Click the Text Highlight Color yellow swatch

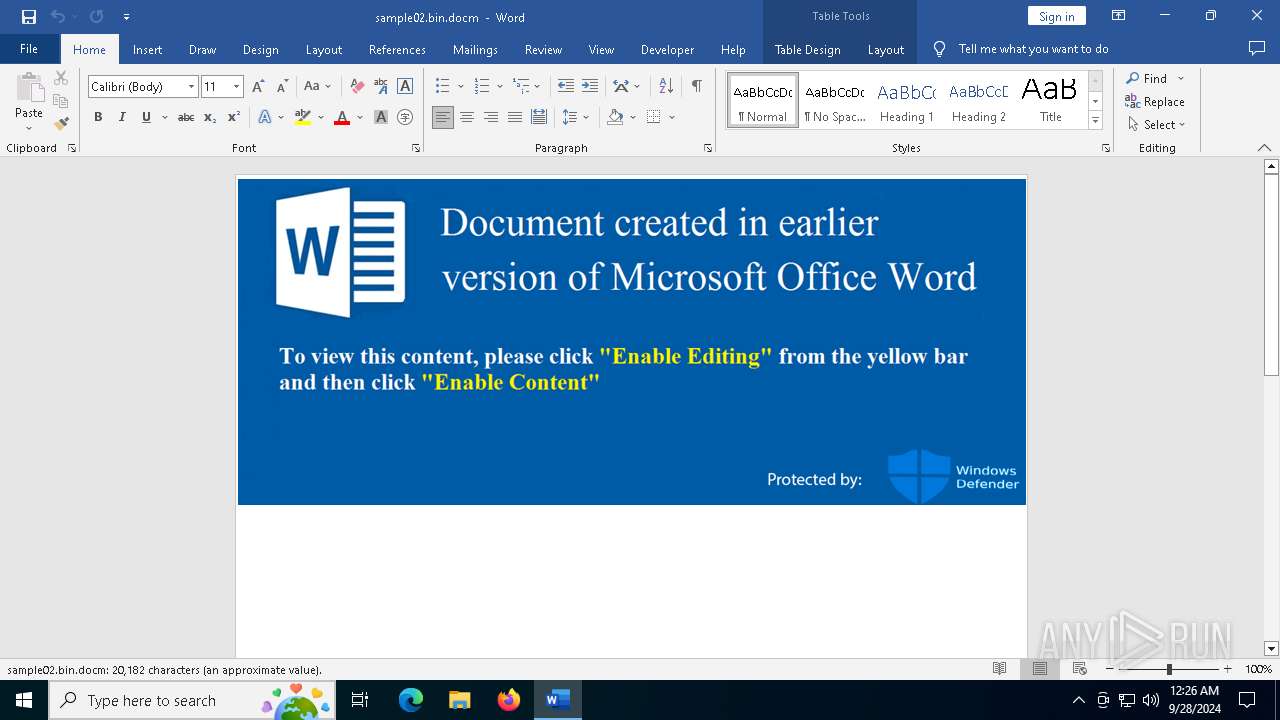(303, 117)
